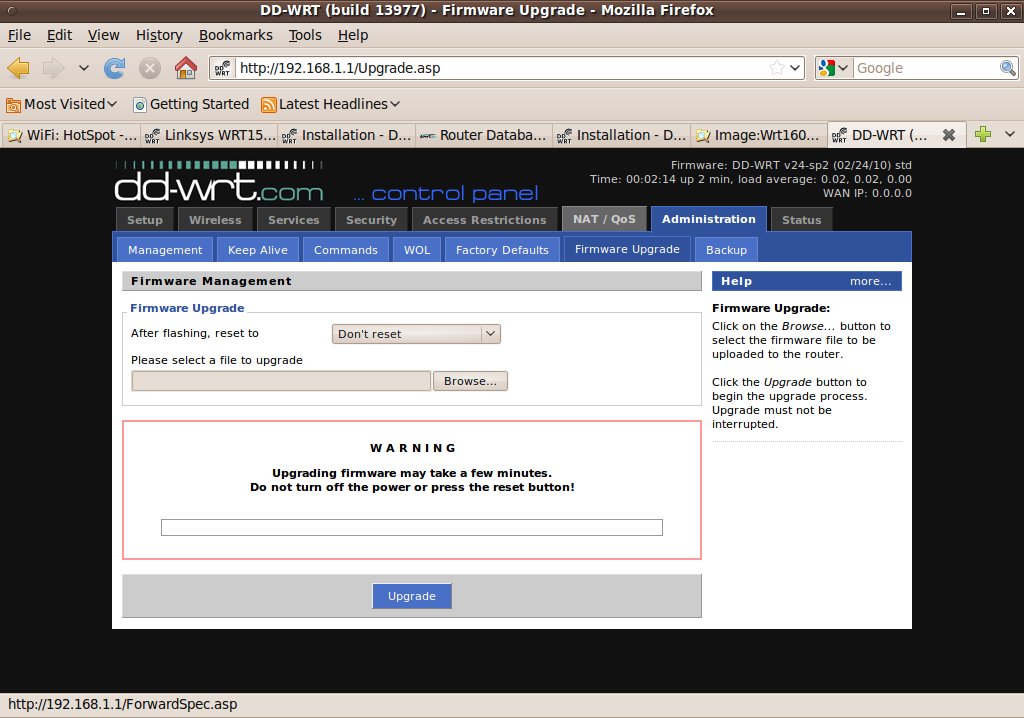Click the Home icon in toolbar
This screenshot has height=718, width=1024.
[185, 68]
